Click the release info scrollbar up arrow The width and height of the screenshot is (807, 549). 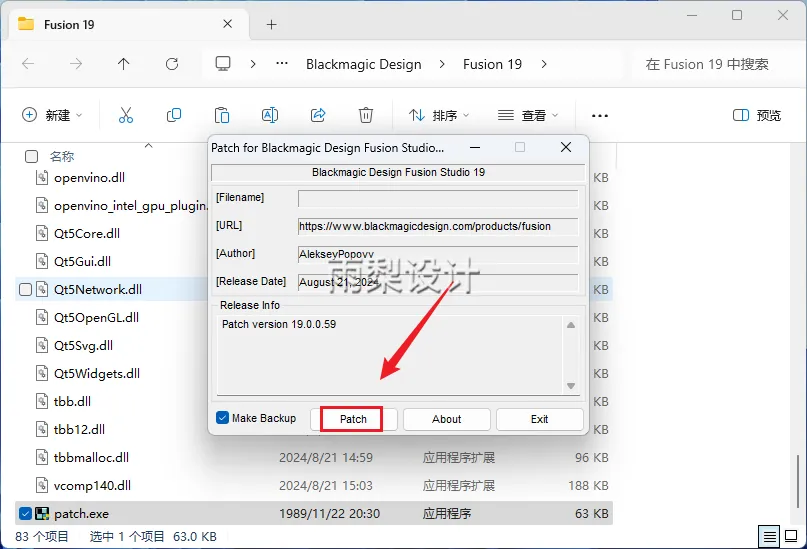click(571, 325)
